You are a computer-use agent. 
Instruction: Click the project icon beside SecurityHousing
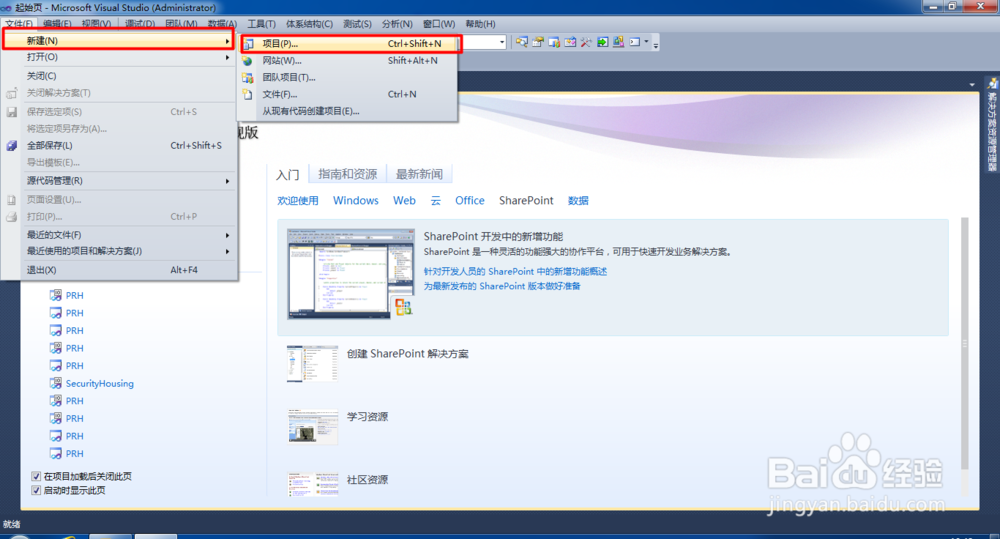pos(55,383)
